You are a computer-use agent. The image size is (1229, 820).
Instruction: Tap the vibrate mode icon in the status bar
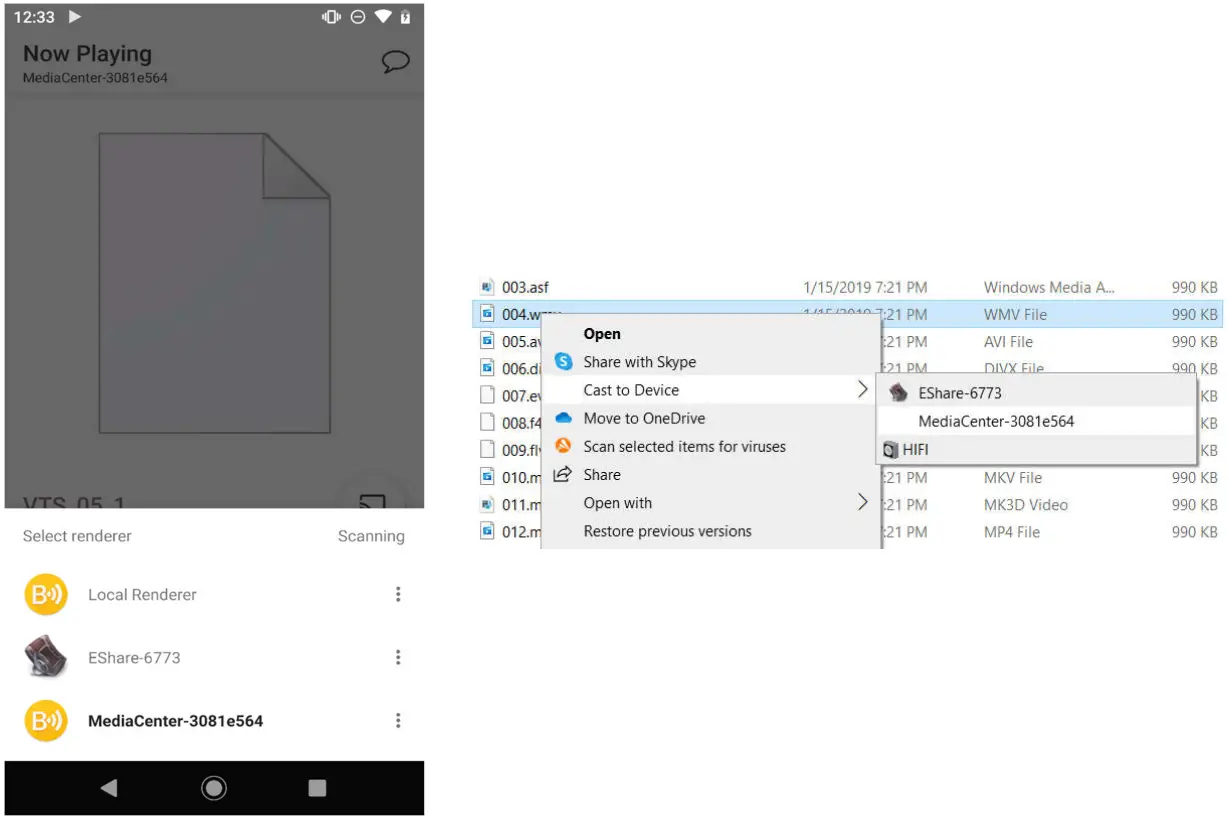(x=331, y=17)
